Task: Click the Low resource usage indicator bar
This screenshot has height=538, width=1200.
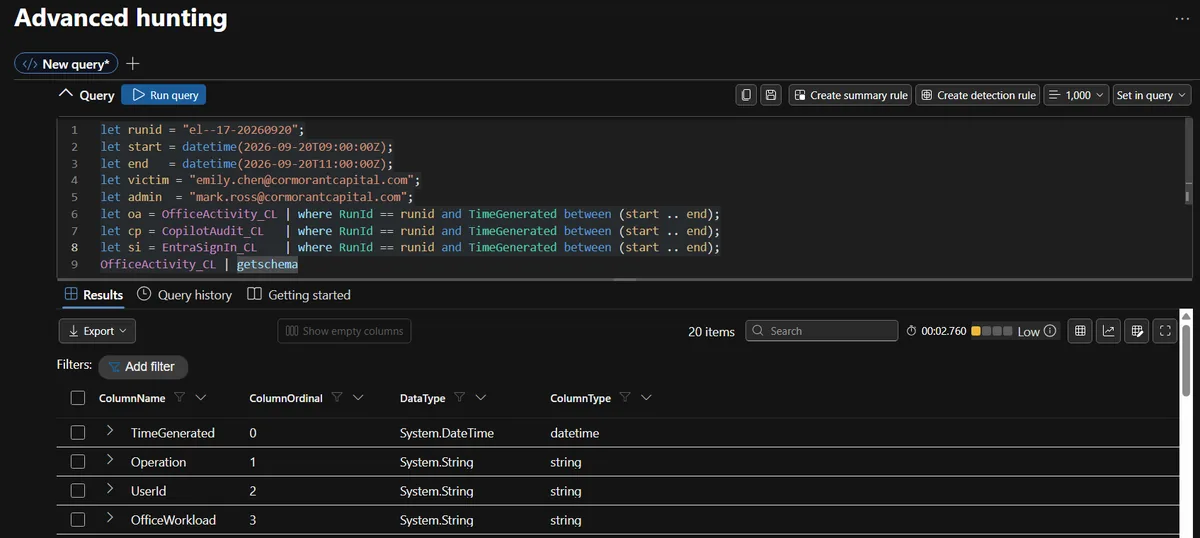Action: click(992, 331)
